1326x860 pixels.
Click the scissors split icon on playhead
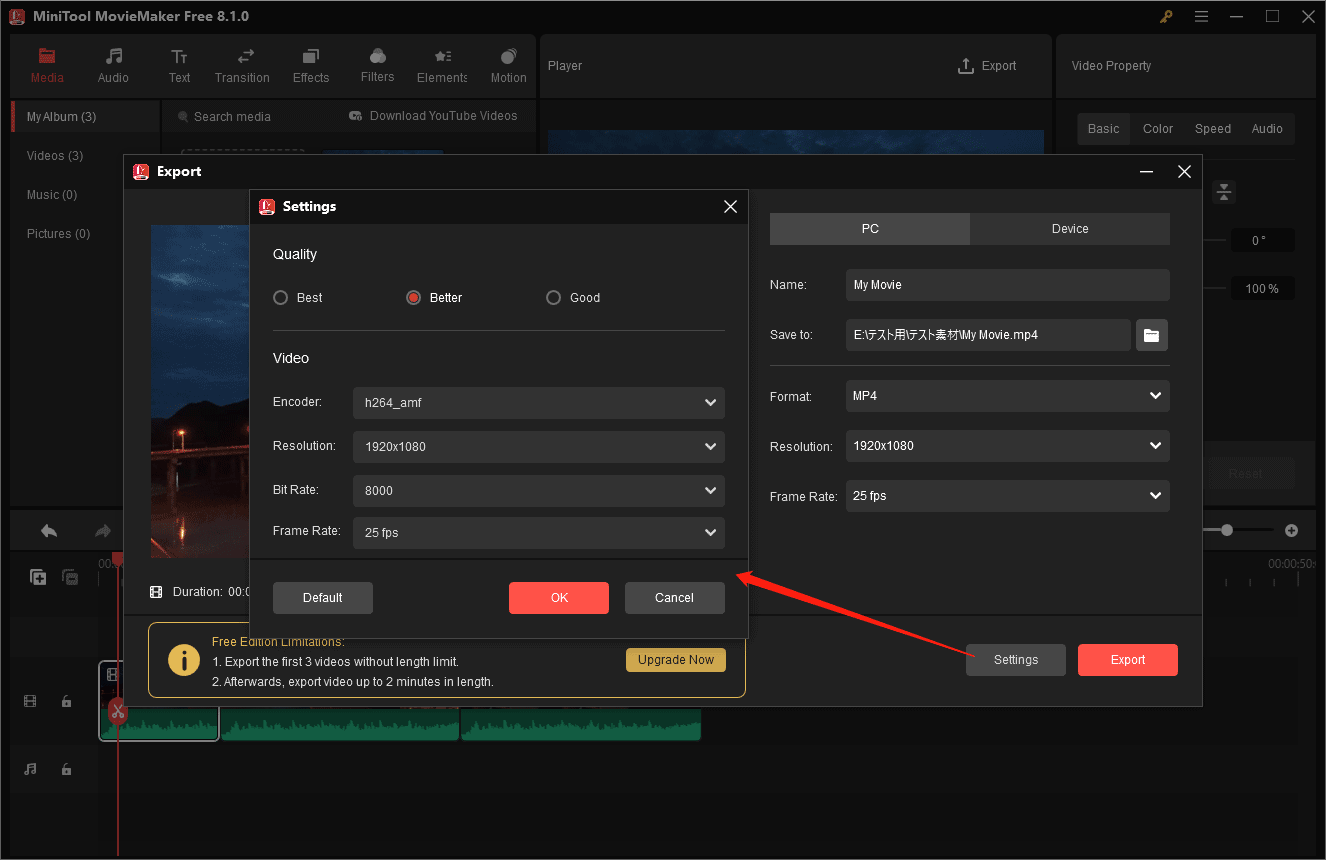coord(118,712)
